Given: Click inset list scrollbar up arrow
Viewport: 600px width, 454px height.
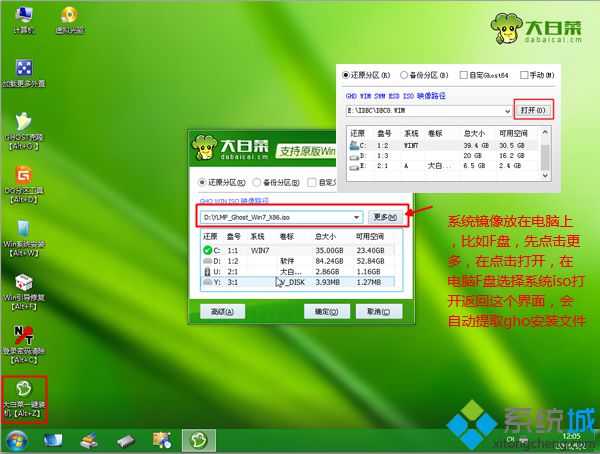Looking at the screenshot, I should tap(545, 132).
